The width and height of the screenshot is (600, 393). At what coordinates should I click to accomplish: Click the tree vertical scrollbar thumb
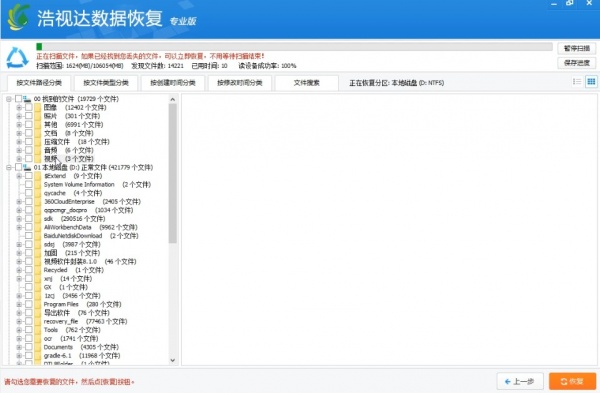173,173
